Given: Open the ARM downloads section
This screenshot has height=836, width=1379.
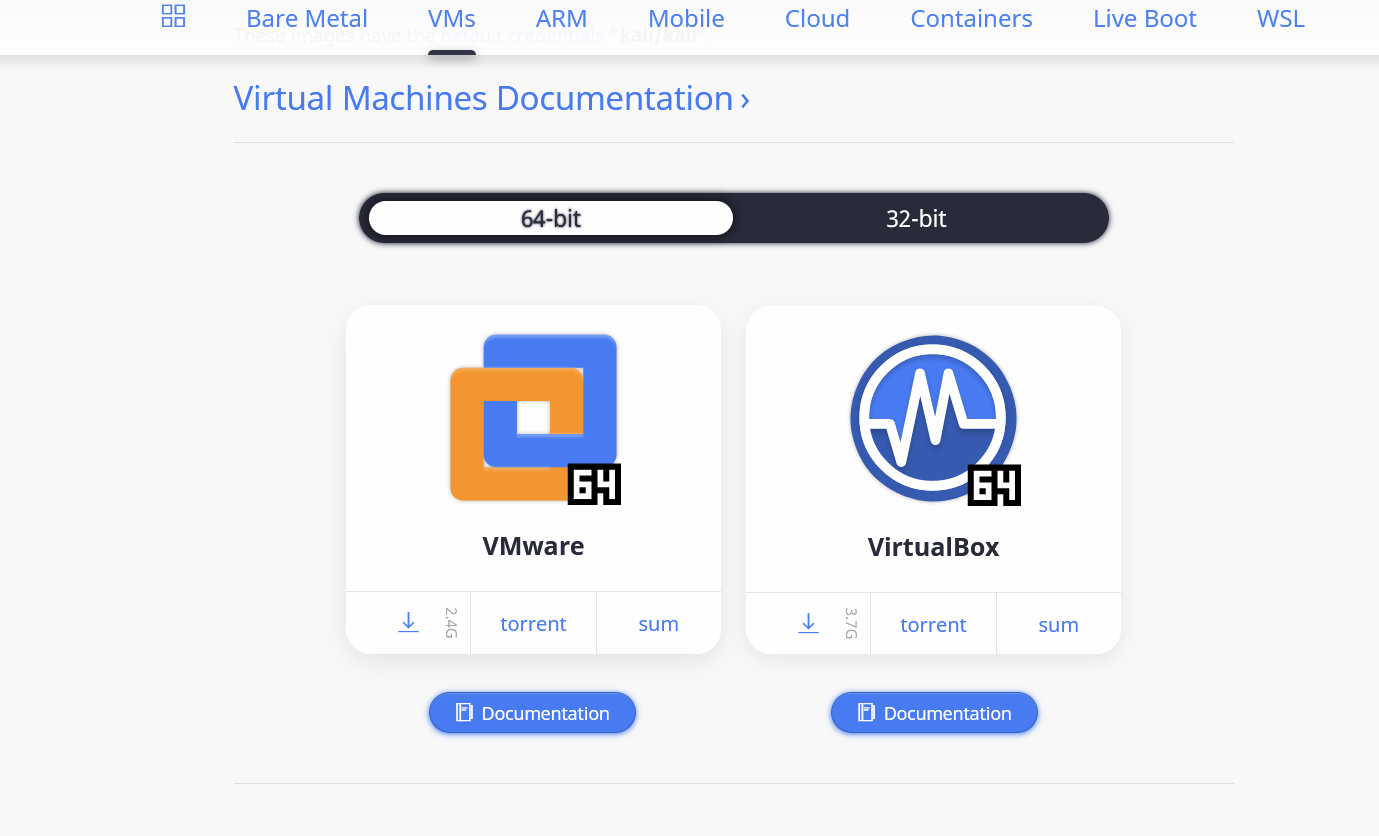Looking at the screenshot, I should coord(562,18).
